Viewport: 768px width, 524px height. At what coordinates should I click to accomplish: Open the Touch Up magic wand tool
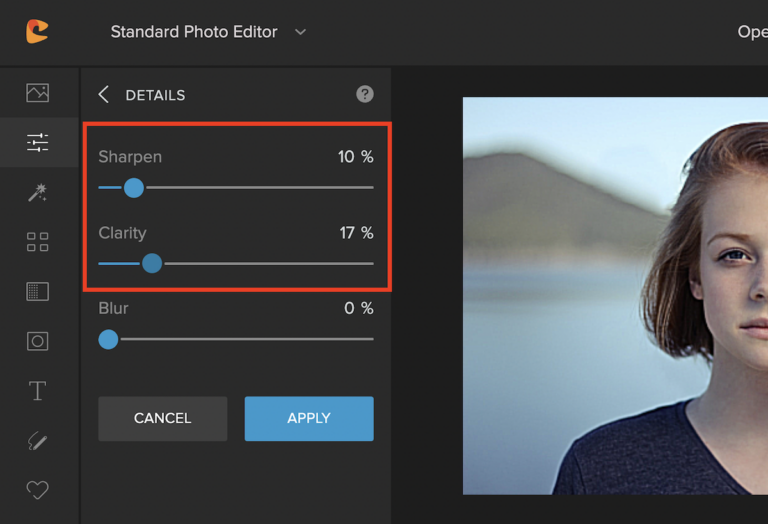38,192
